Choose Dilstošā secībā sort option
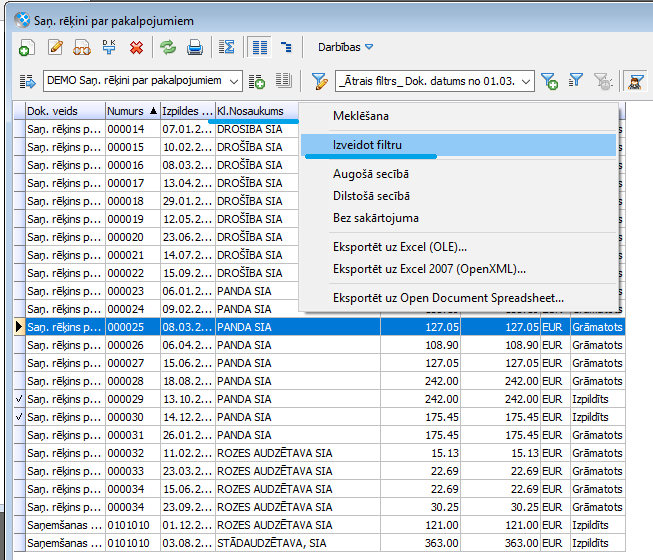 370,196
